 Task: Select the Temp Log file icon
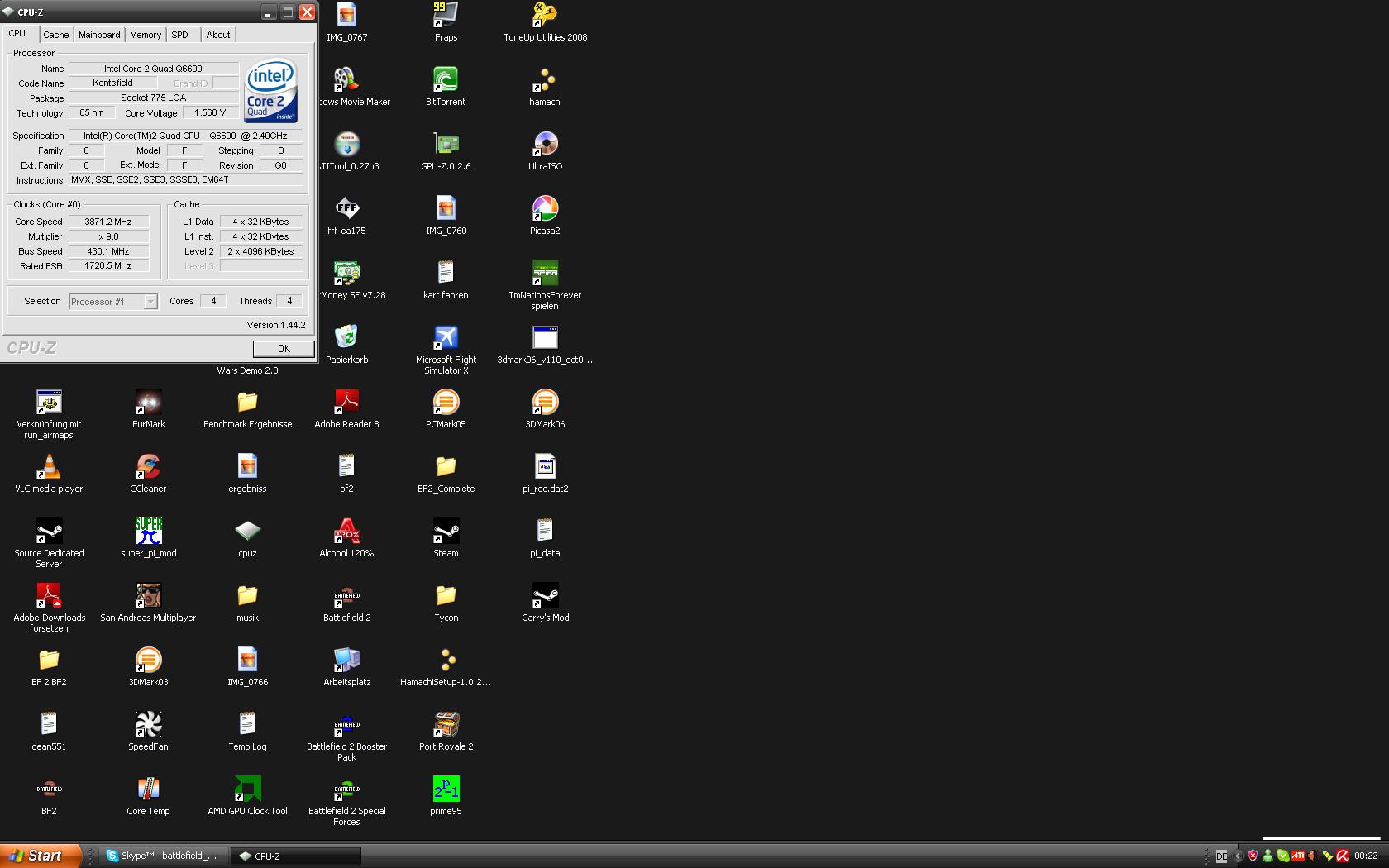tap(247, 732)
